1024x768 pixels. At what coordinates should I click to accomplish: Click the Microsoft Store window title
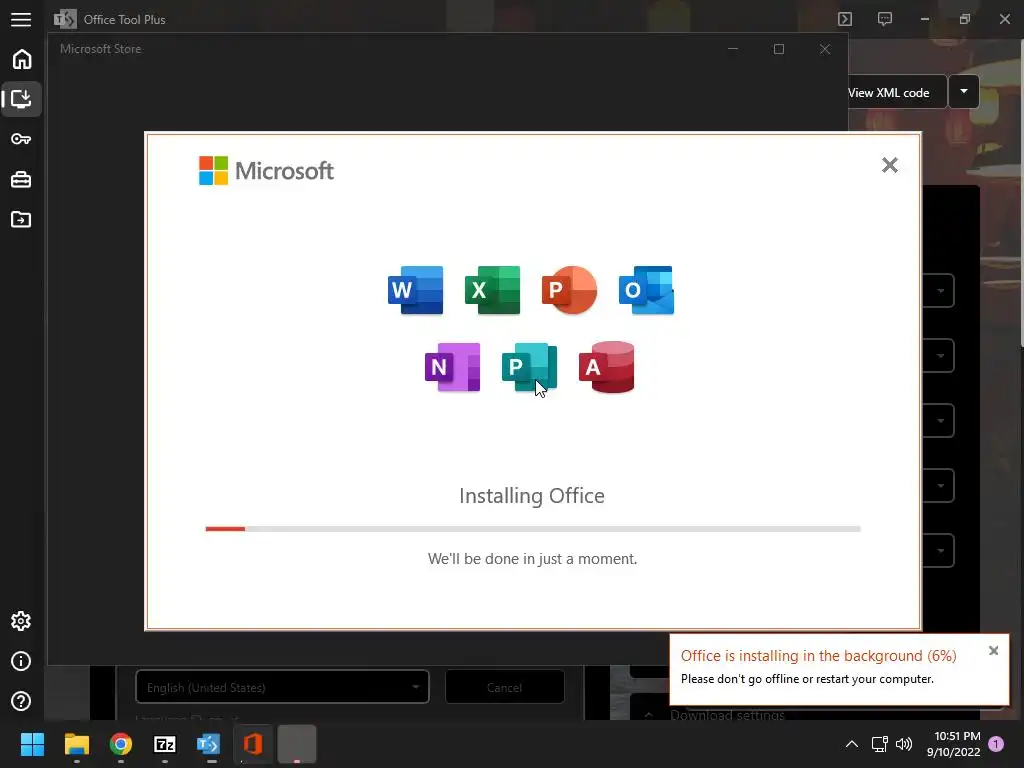pos(101,49)
